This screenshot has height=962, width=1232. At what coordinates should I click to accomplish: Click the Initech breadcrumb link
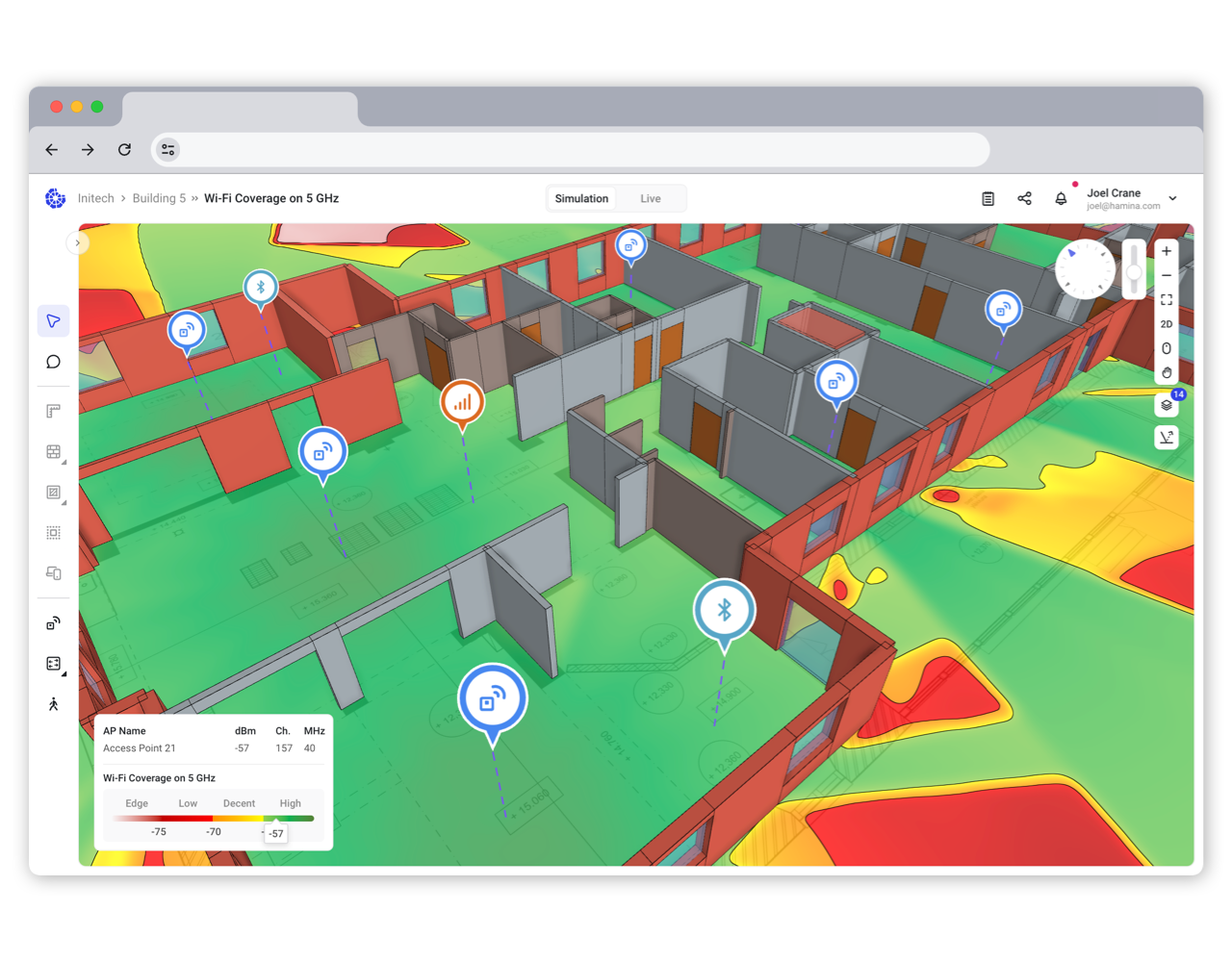click(95, 198)
